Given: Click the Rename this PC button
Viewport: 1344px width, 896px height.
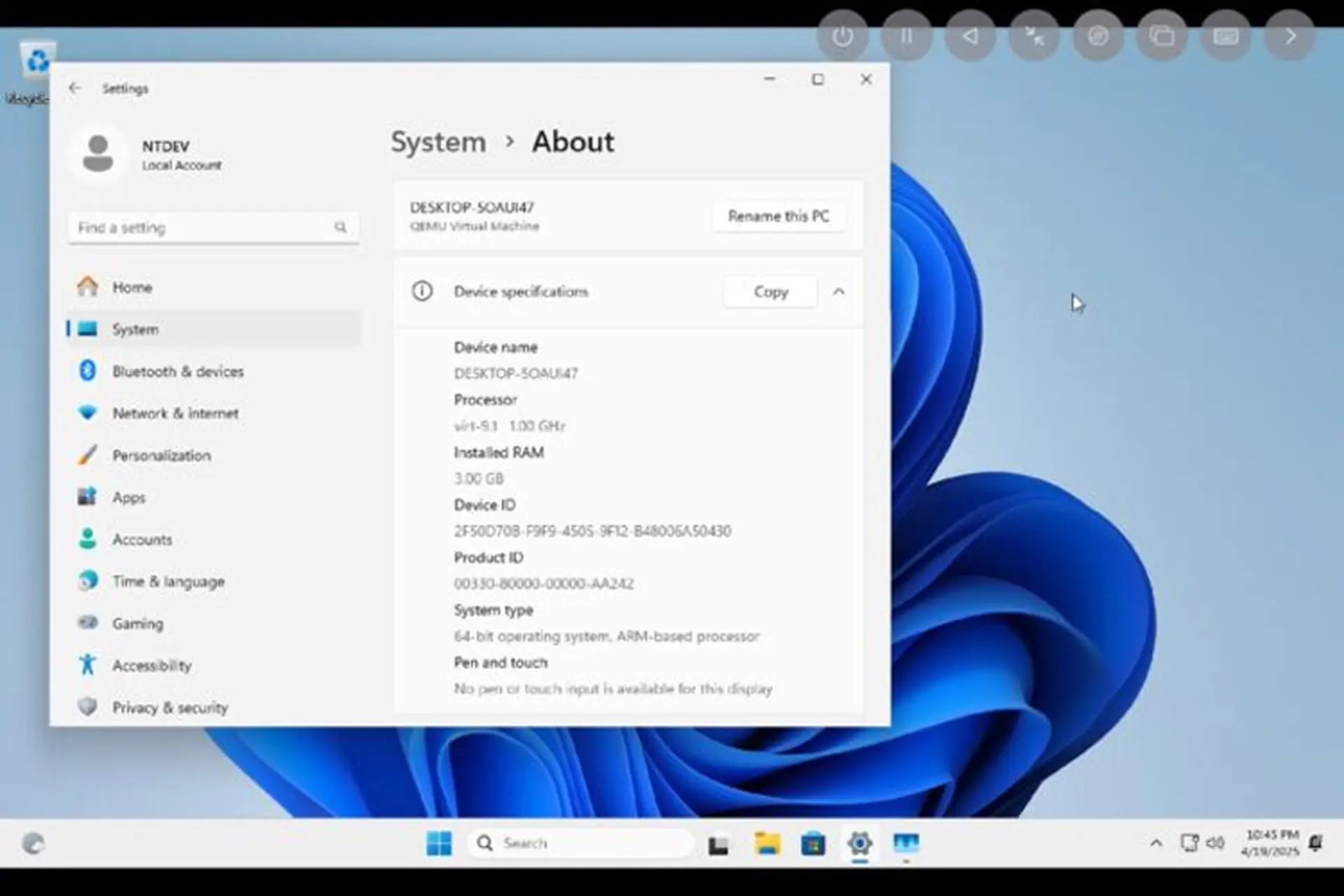Looking at the screenshot, I should 778,216.
